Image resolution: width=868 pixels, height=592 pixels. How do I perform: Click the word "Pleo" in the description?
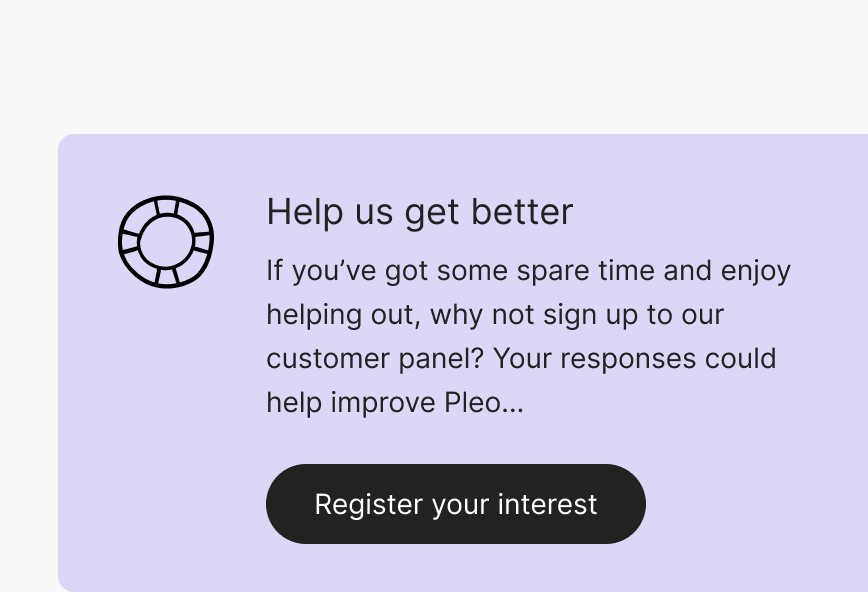tap(473, 403)
